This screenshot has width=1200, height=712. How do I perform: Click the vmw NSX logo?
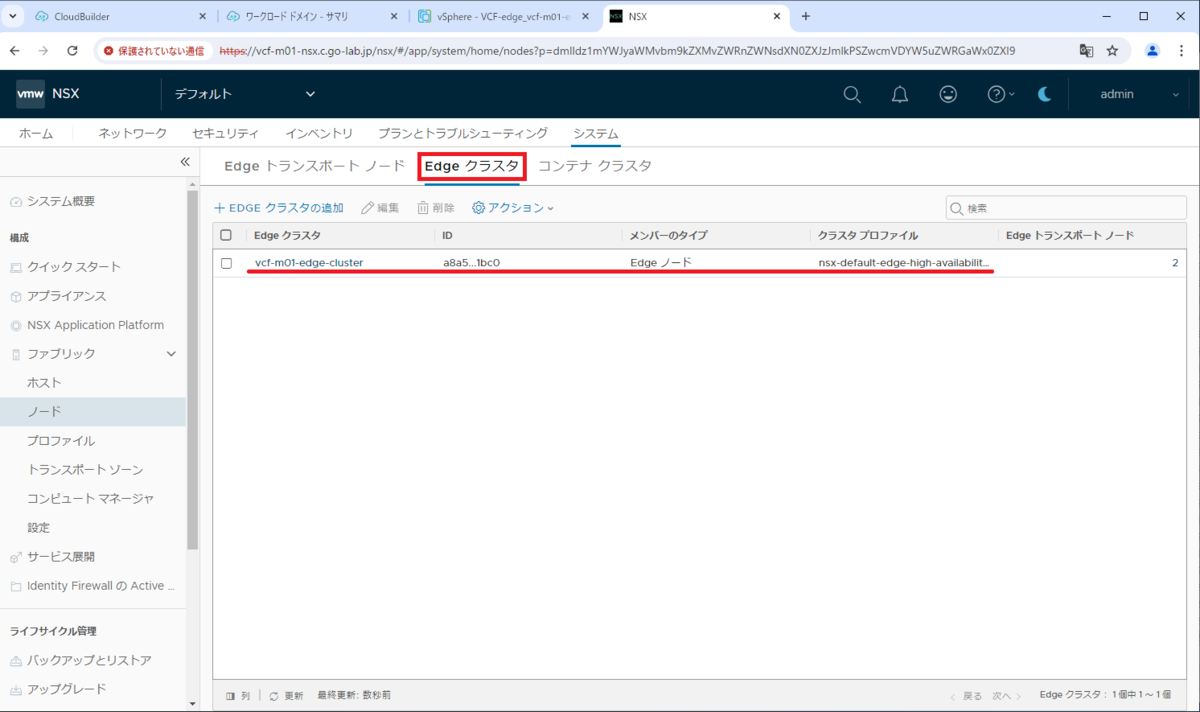[48, 94]
